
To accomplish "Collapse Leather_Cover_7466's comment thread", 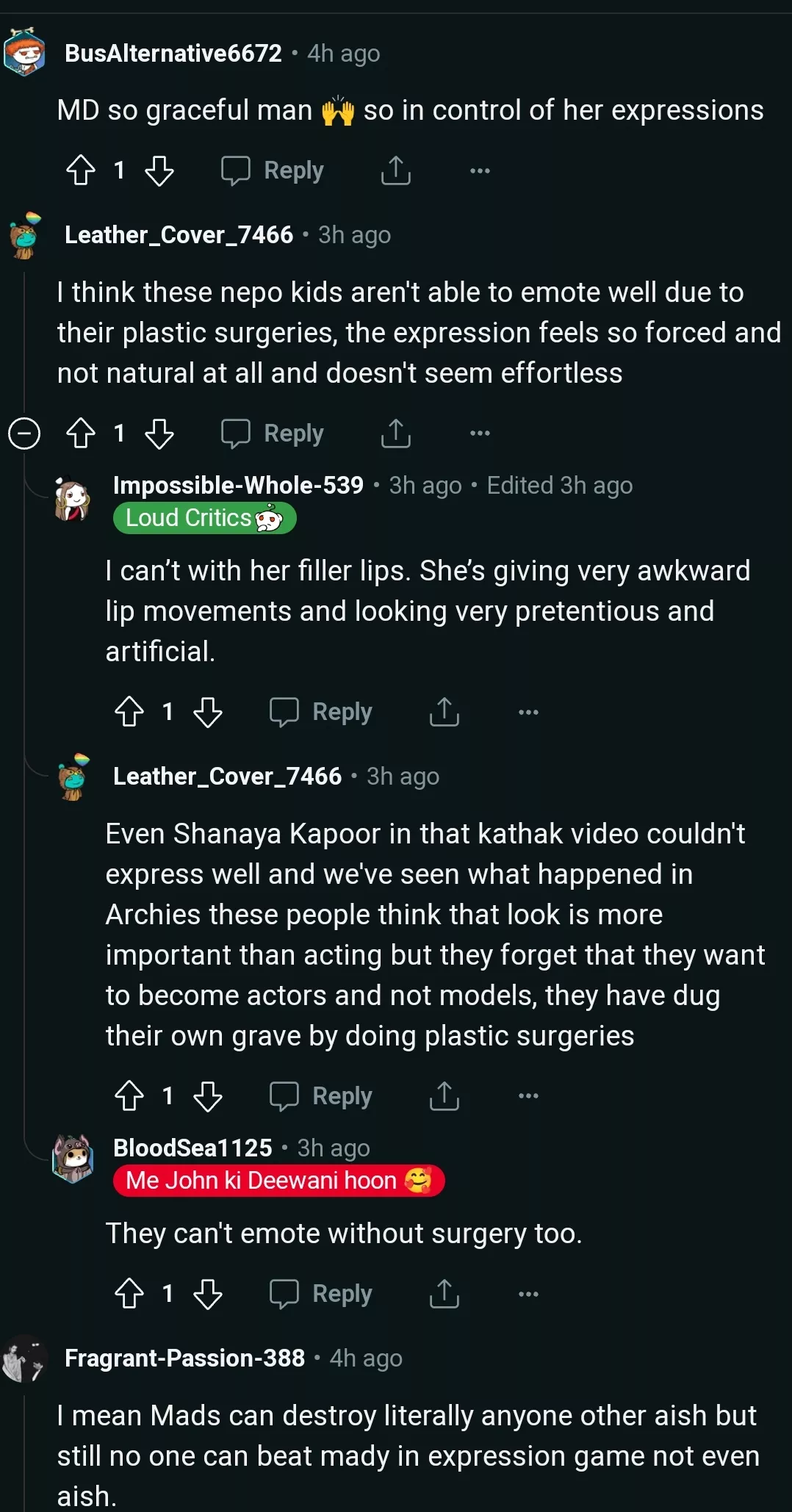I will (x=24, y=433).
